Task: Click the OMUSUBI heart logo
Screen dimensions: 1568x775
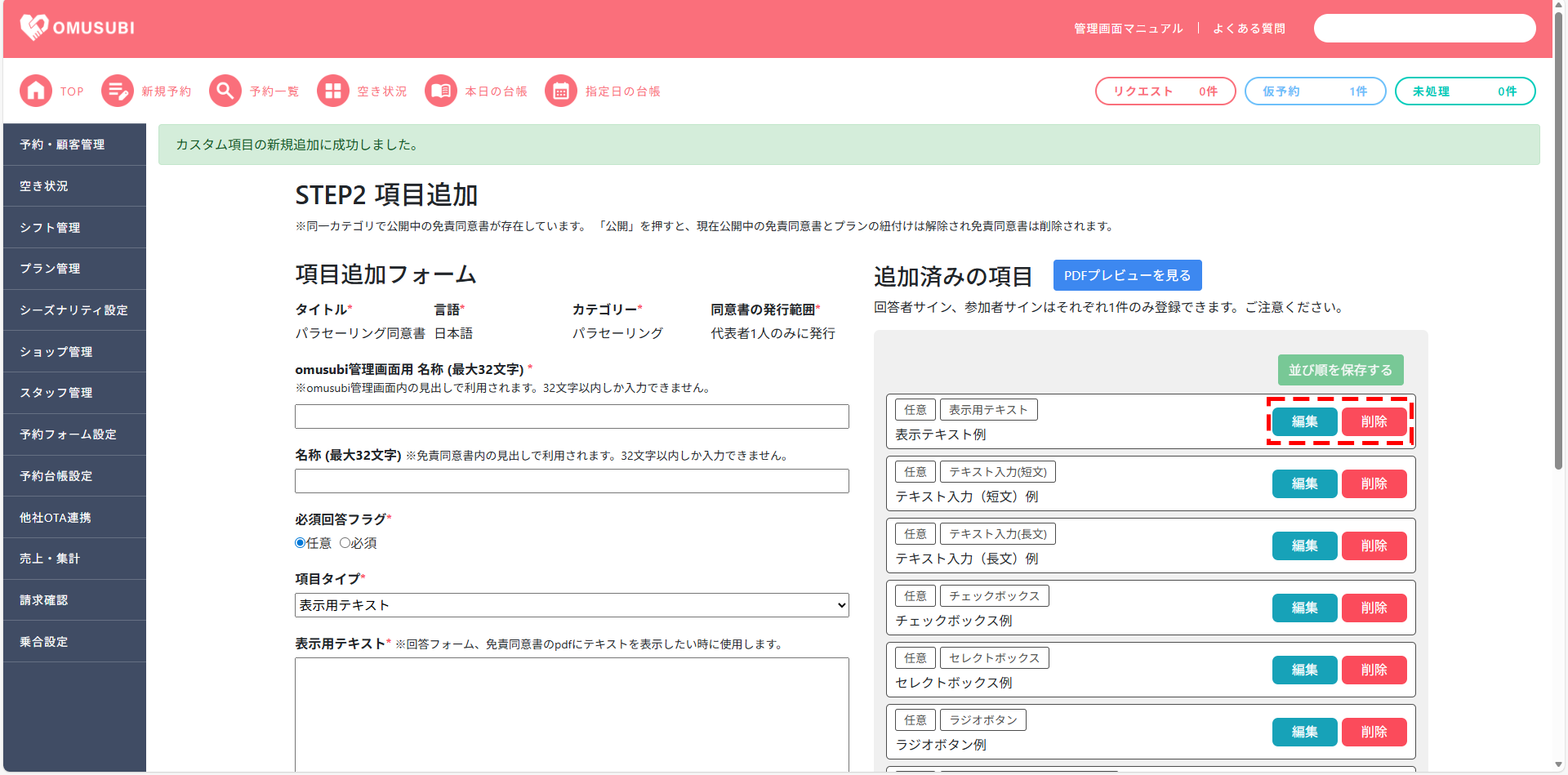Action: coord(34,28)
